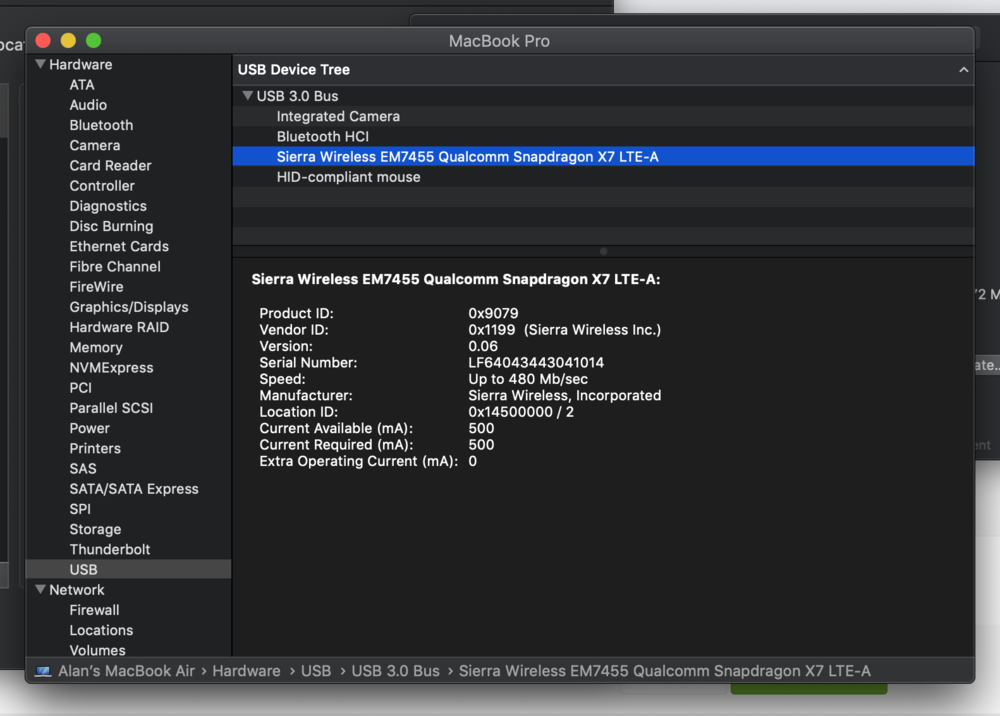Select SPI in the sidebar
The image size is (1000, 716).
(x=80, y=509)
